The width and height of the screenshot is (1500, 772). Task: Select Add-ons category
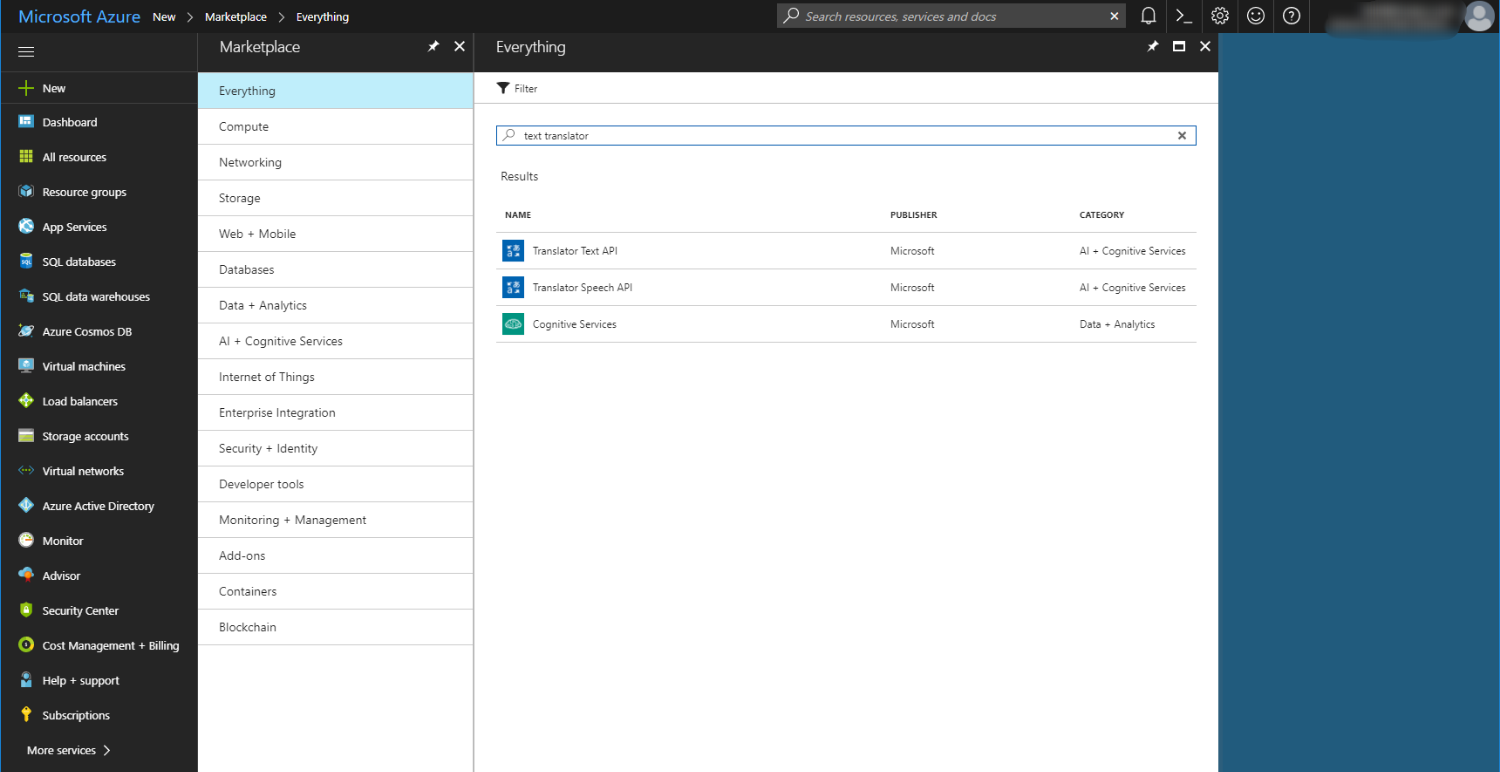coord(335,556)
